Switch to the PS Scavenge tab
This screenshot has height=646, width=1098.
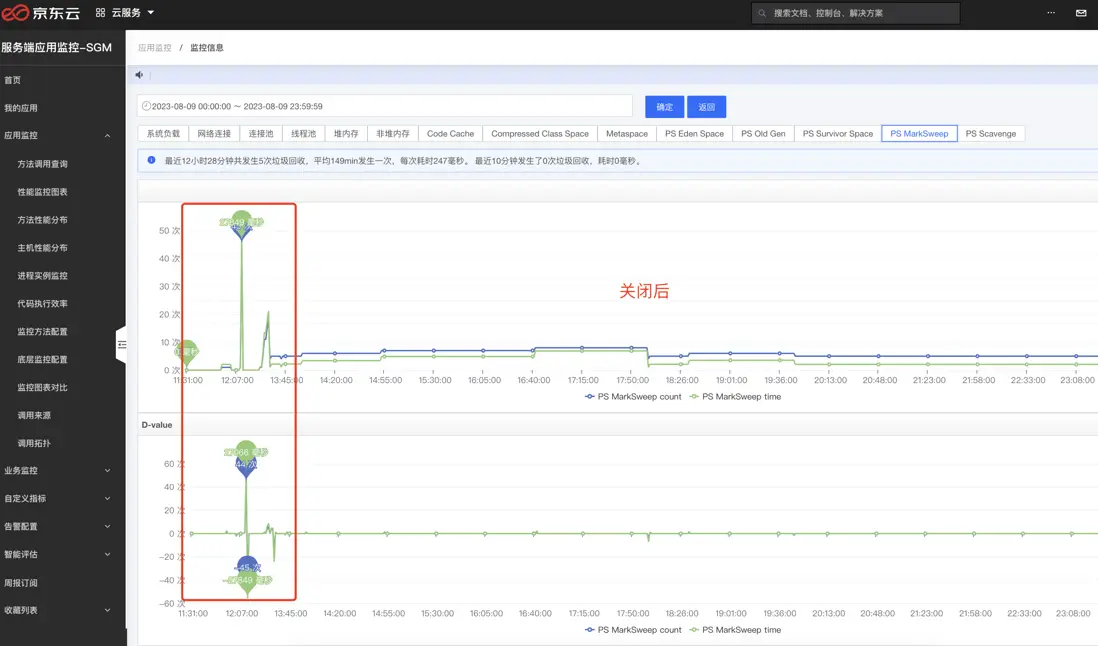click(990, 134)
